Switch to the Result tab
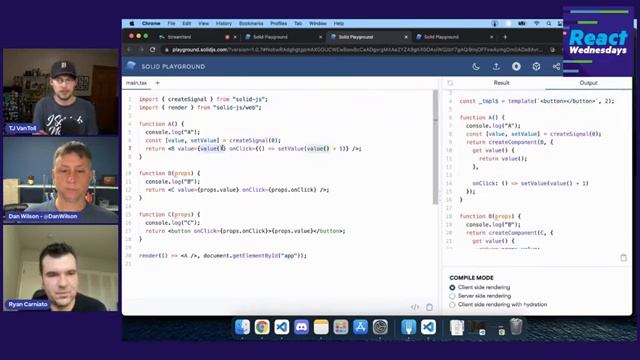 coord(501,83)
